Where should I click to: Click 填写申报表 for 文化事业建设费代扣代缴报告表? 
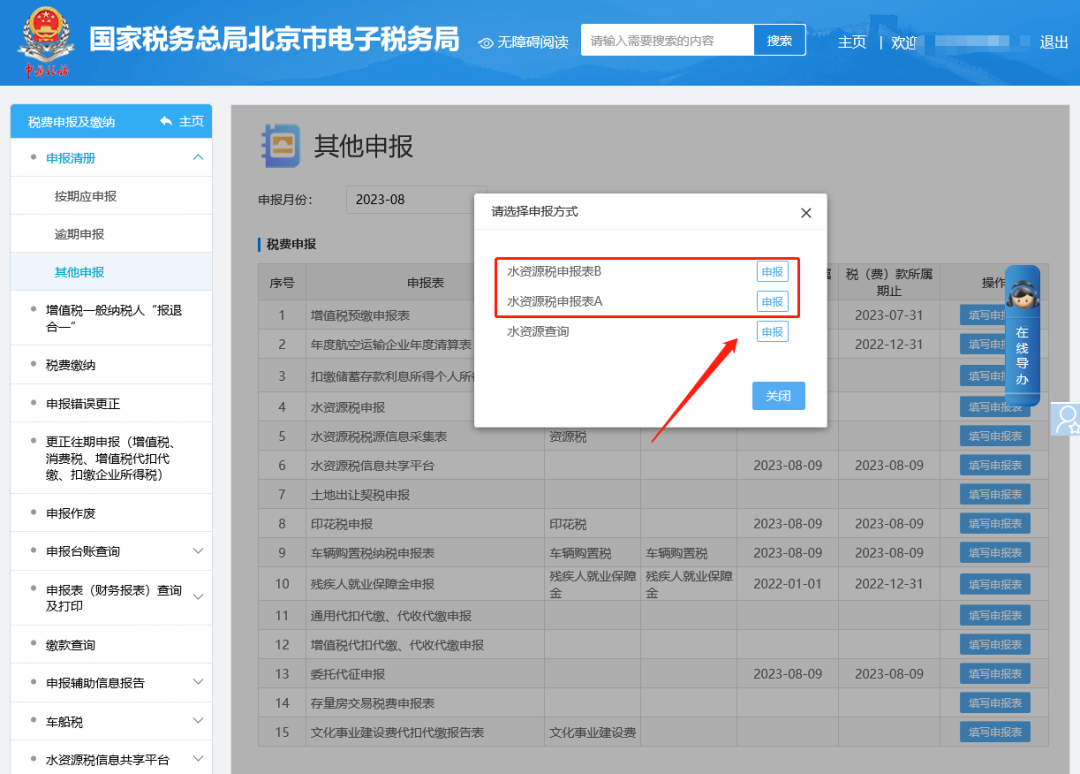coord(995,732)
